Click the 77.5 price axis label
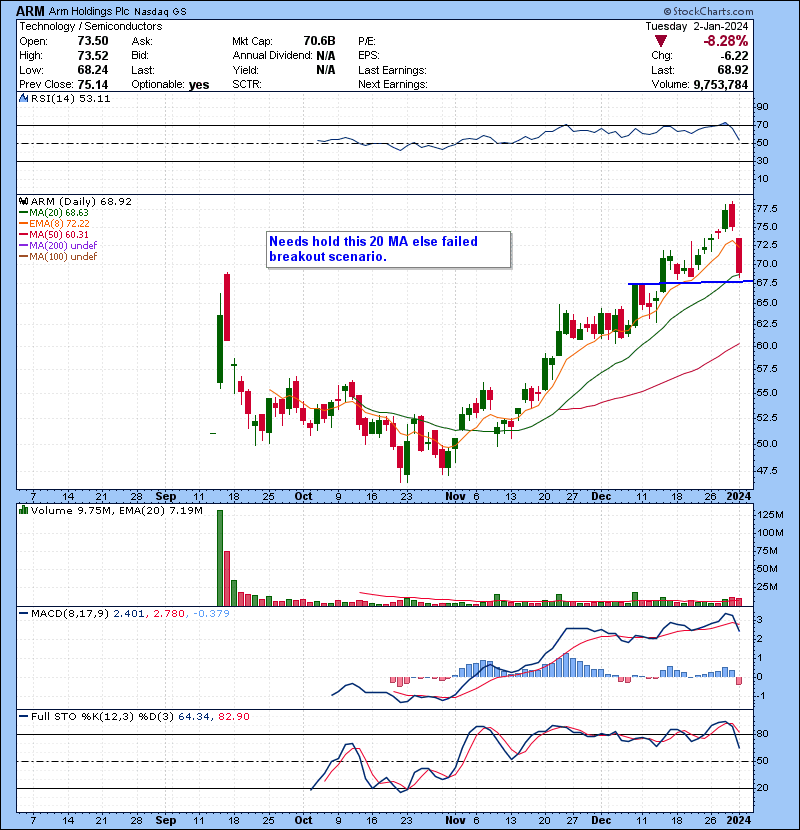800x830 pixels. pos(767,209)
